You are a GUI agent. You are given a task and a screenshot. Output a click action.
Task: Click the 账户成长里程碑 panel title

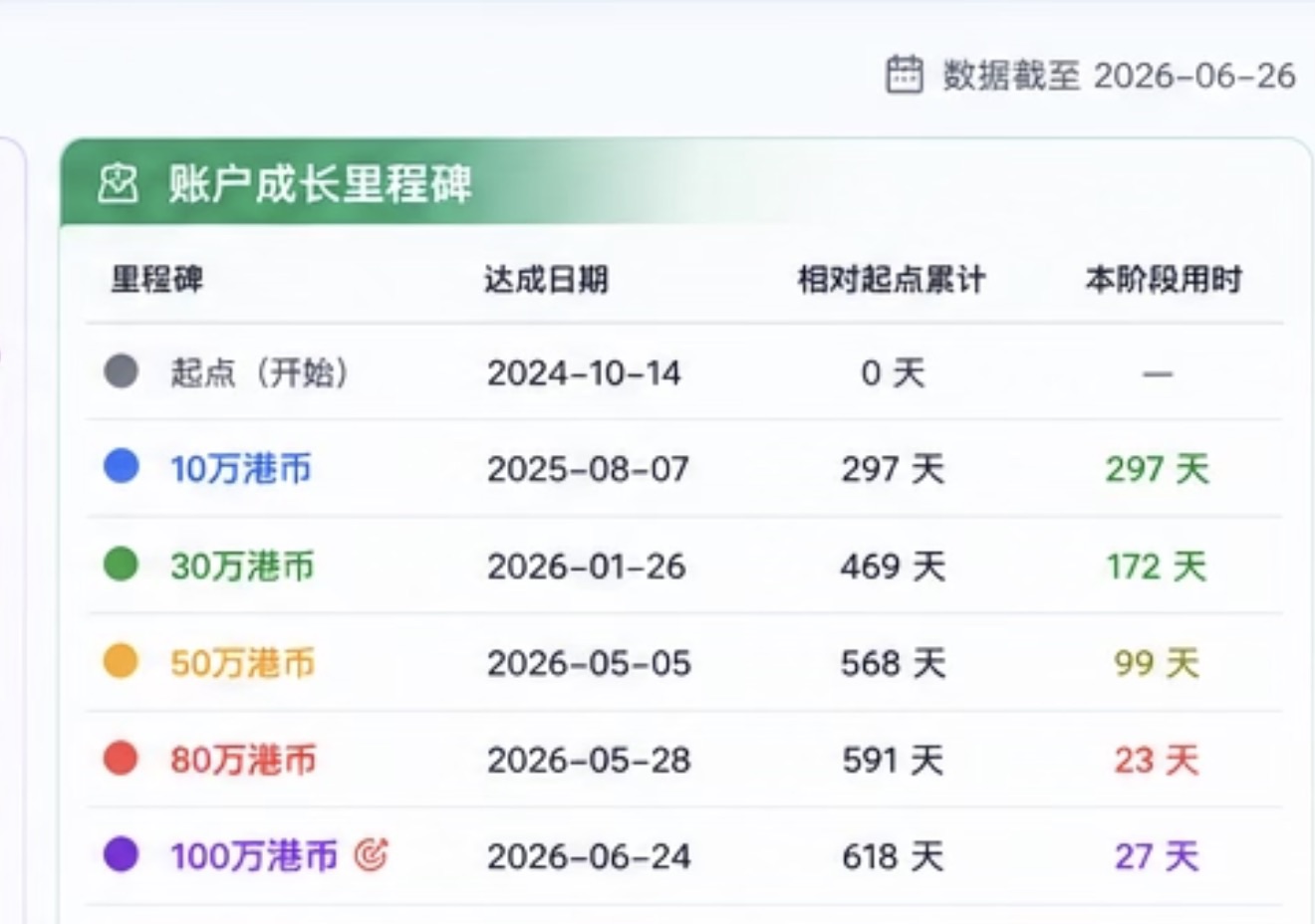point(320,185)
